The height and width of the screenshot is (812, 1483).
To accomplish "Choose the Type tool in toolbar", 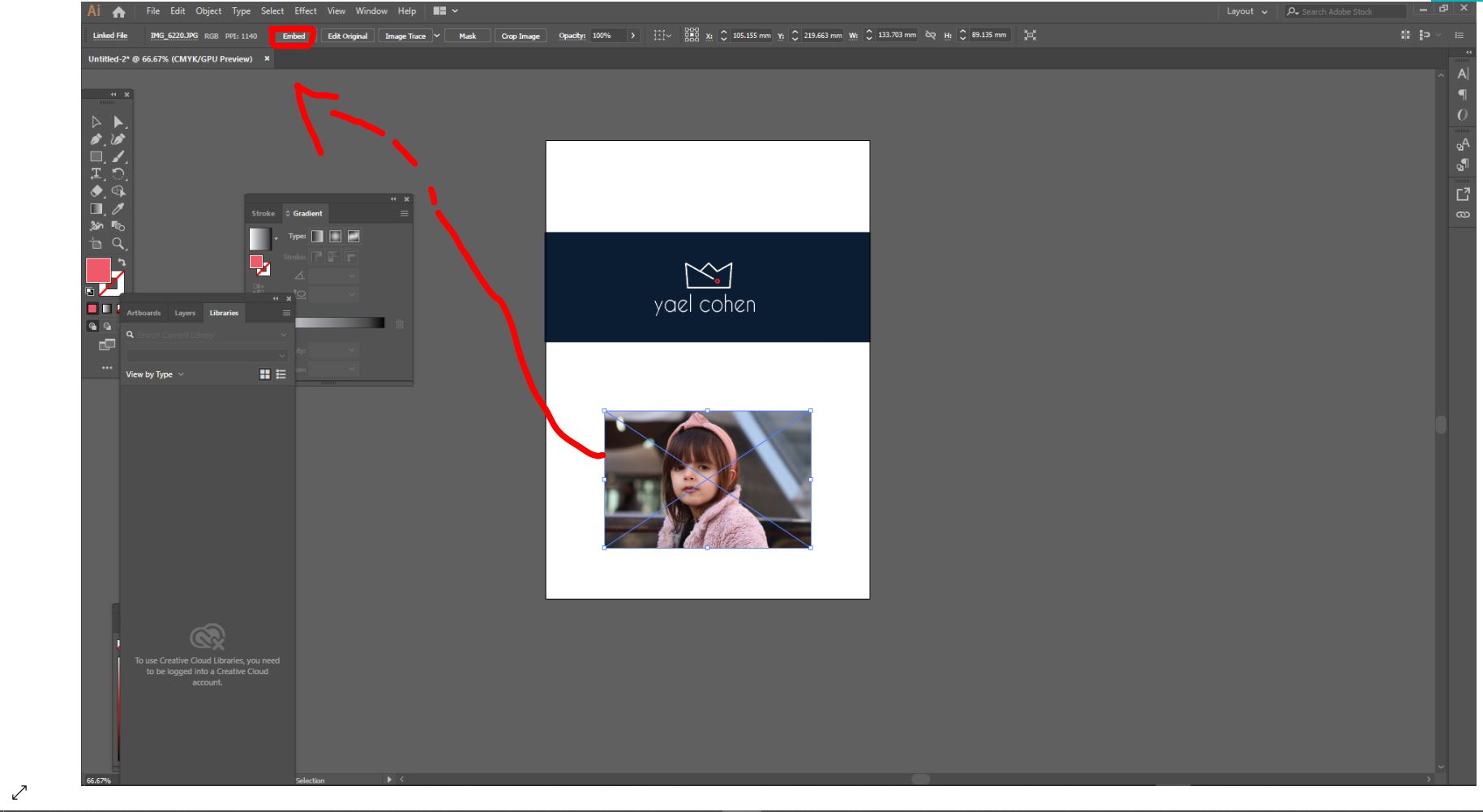I will click(x=96, y=173).
